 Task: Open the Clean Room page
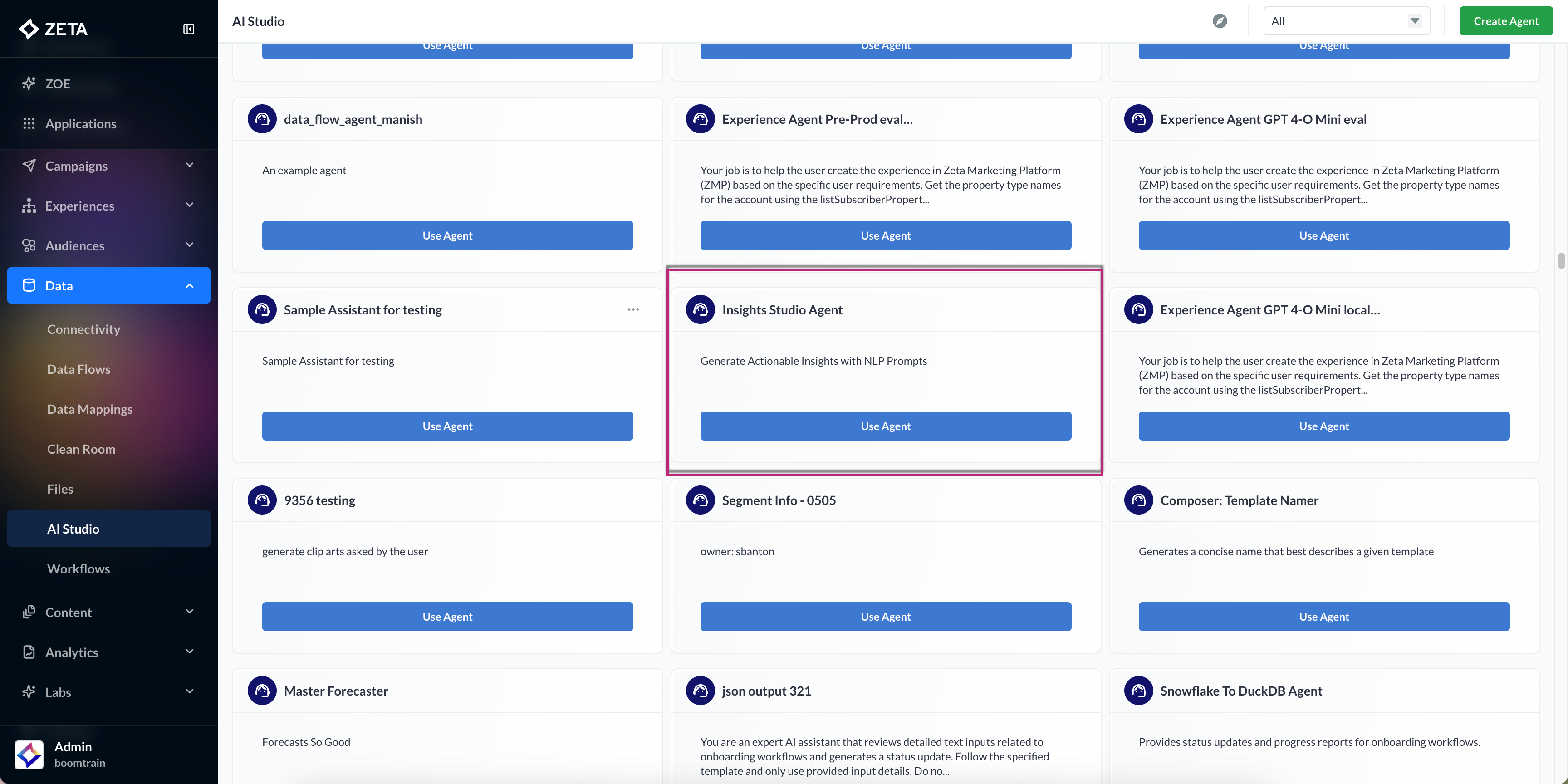point(81,449)
